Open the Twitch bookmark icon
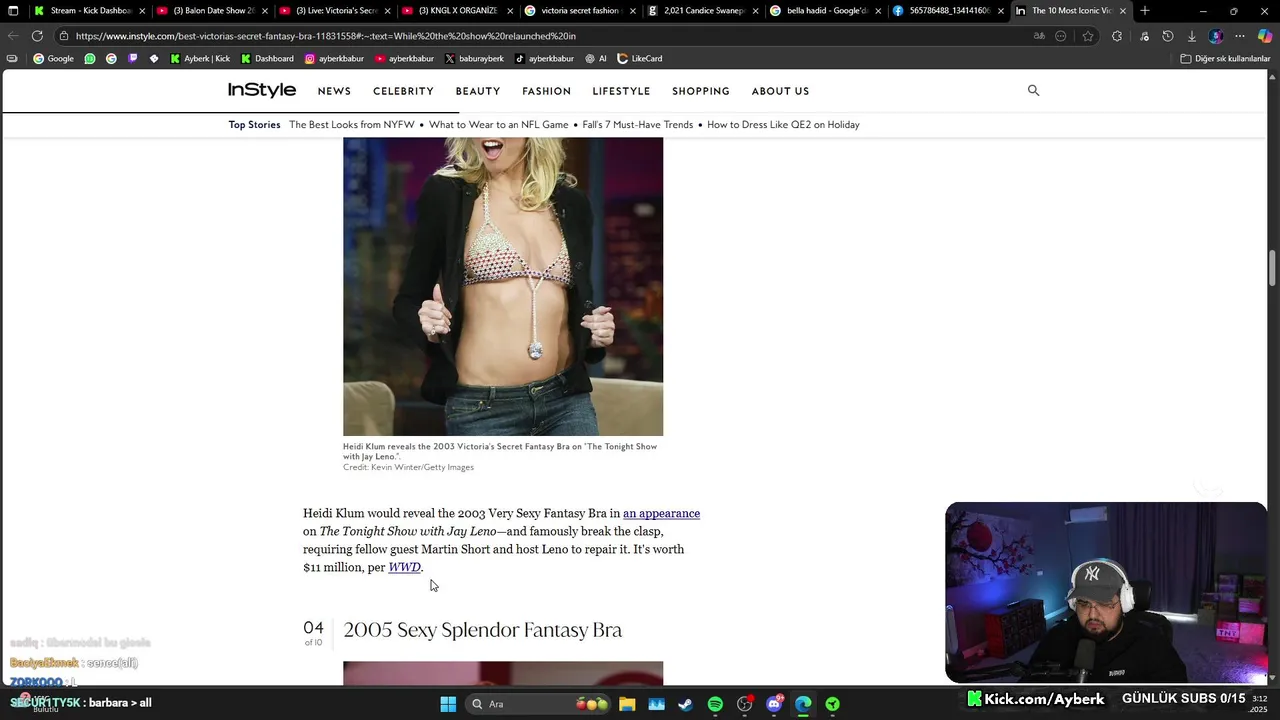Viewport: 1280px width, 720px height. click(x=132, y=58)
